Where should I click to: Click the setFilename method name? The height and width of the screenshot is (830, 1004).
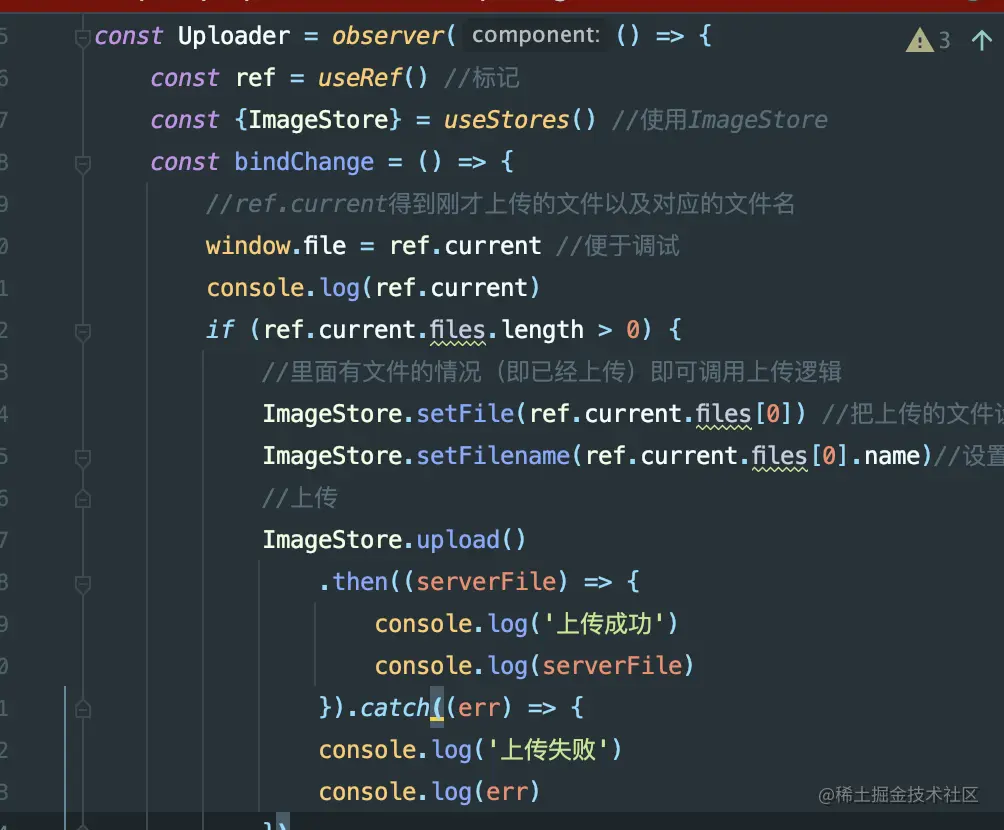click(493, 456)
